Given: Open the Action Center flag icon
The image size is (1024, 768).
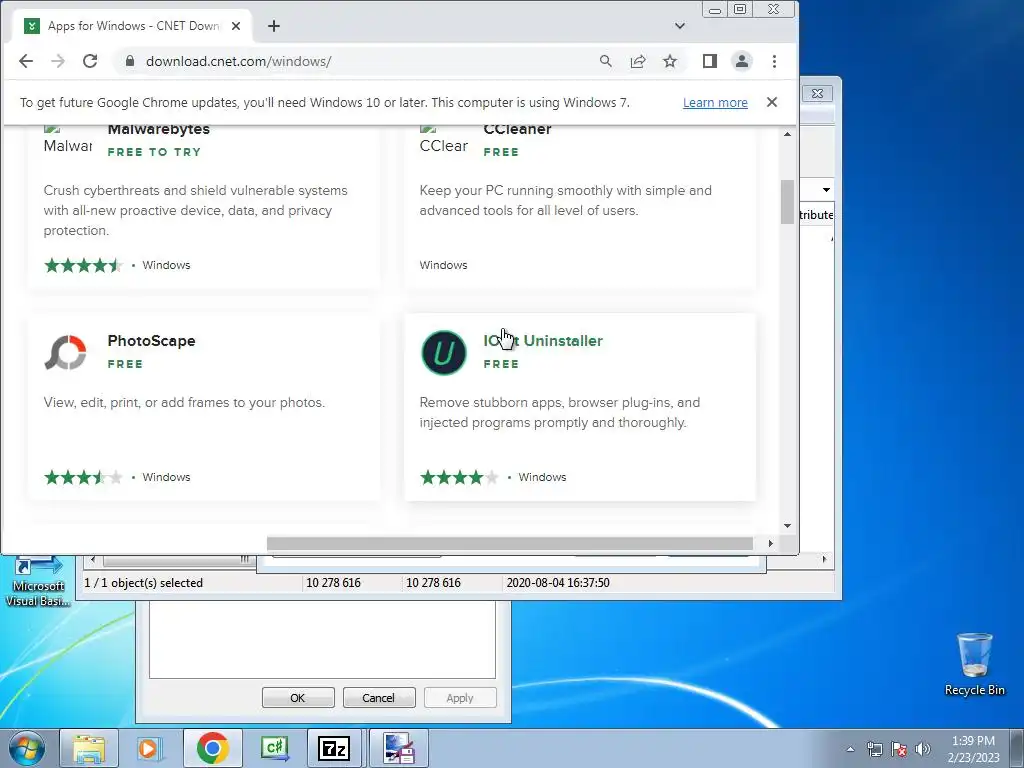Looking at the screenshot, I should pos(899,749).
